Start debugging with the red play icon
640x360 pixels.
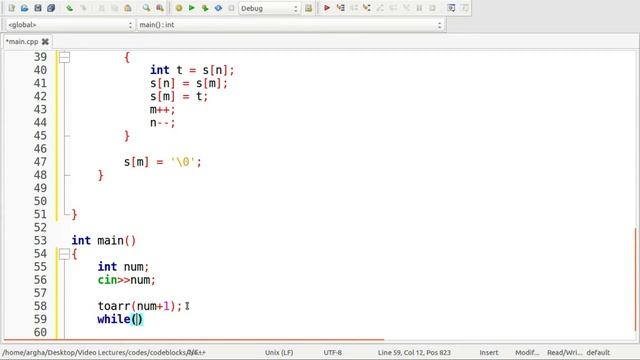[x=327, y=8]
